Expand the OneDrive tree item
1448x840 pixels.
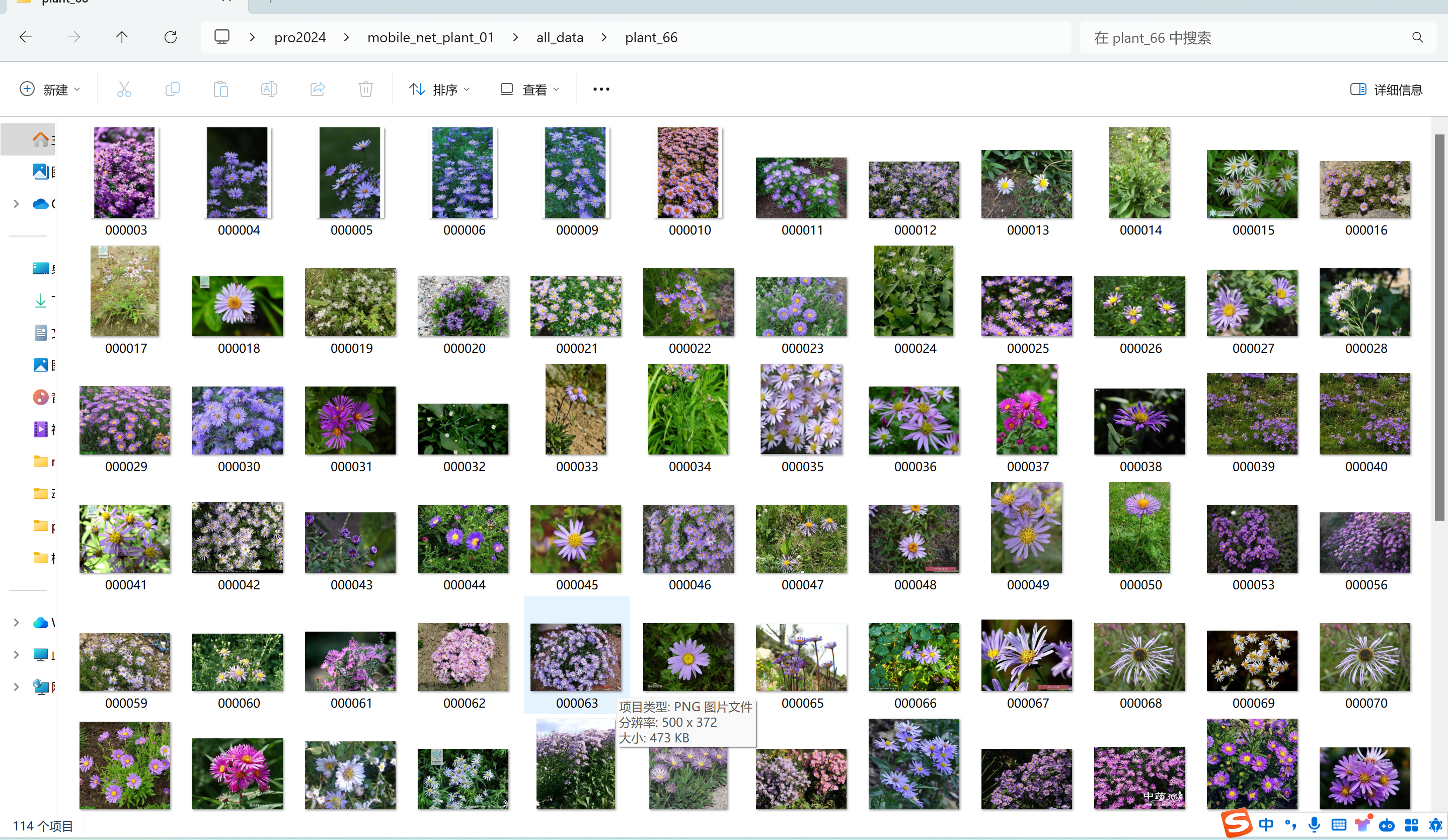point(16,203)
